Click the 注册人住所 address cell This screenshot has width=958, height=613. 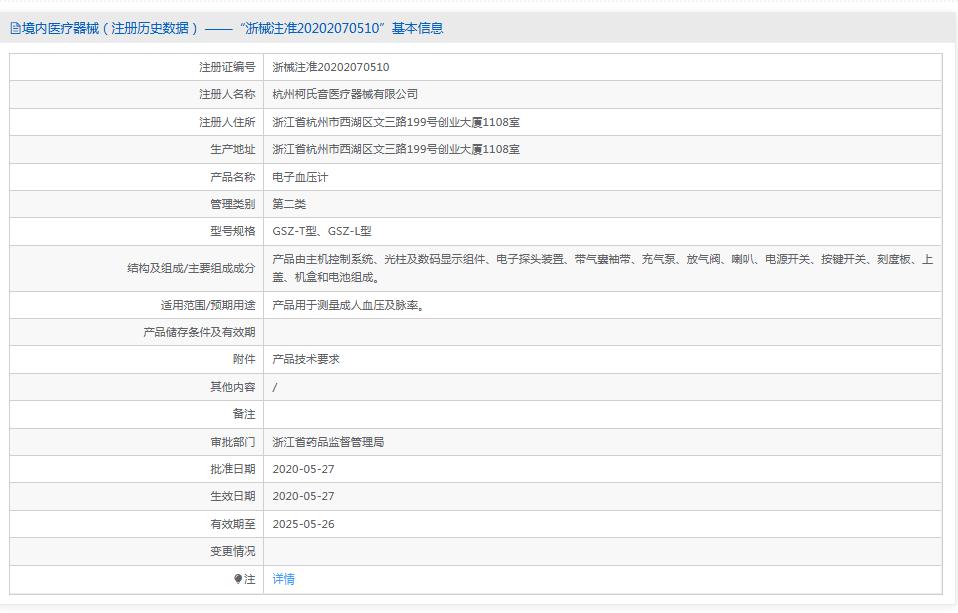(394, 121)
